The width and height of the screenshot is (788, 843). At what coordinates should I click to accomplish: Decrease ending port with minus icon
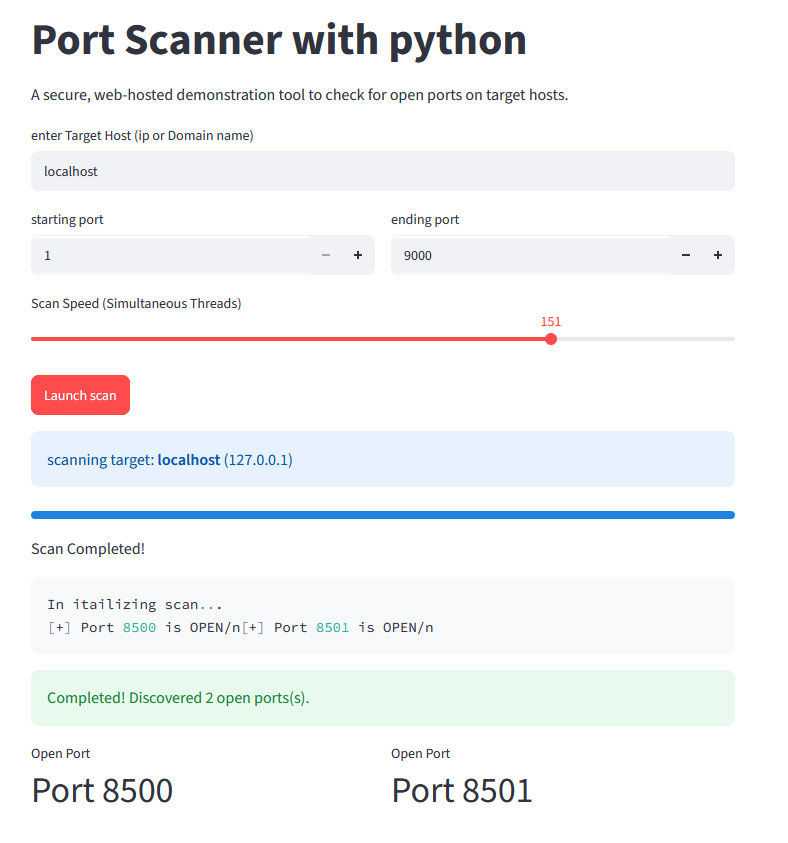[x=686, y=255]
